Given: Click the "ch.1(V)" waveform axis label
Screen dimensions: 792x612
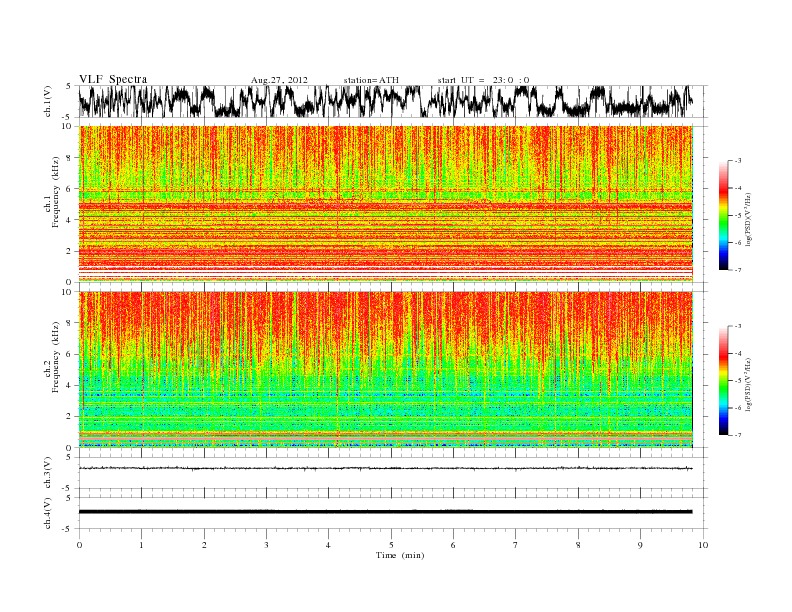Looking at the screenshot, I should pyautogui.click(x=48, y=102).
